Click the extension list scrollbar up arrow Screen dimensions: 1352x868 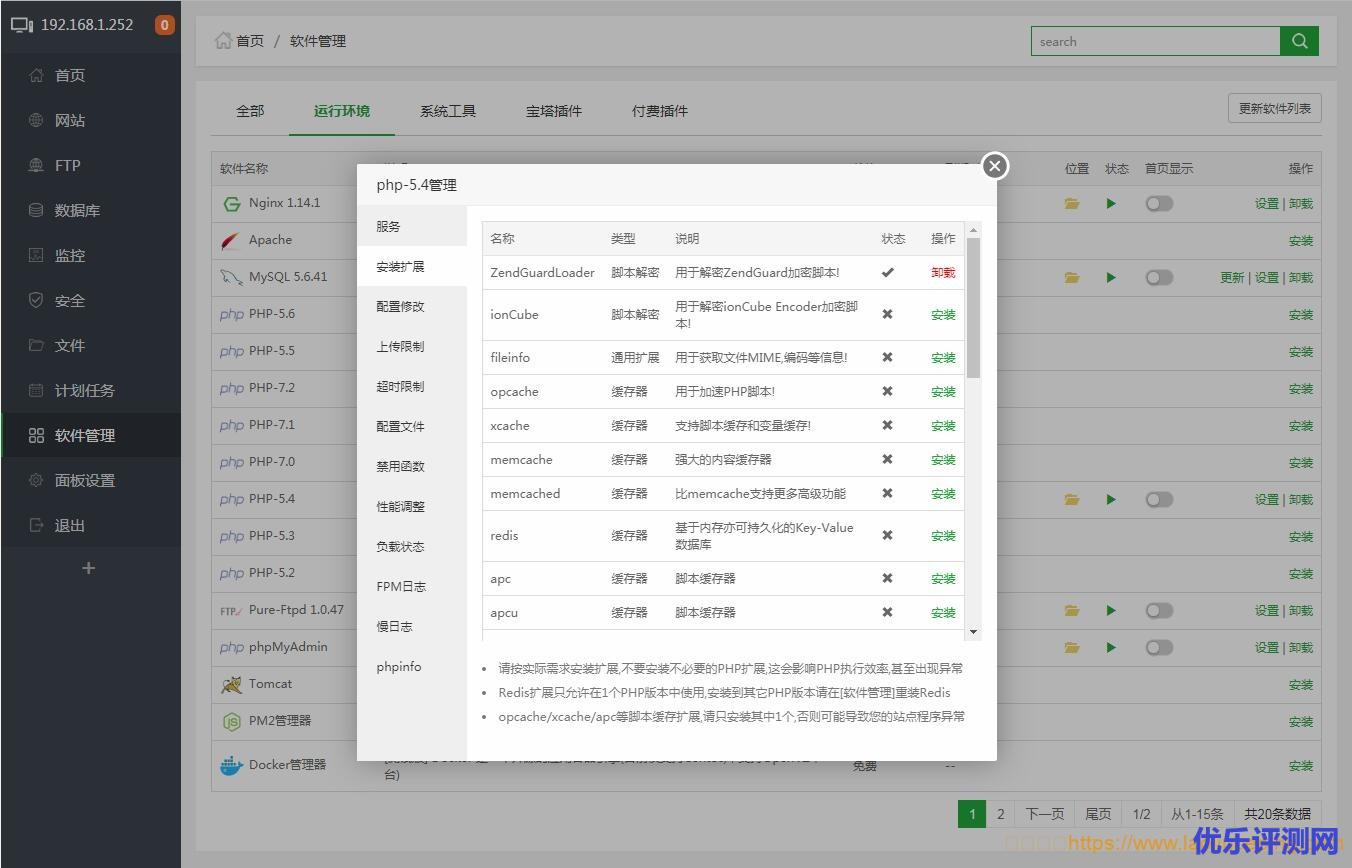pos(973,230)
